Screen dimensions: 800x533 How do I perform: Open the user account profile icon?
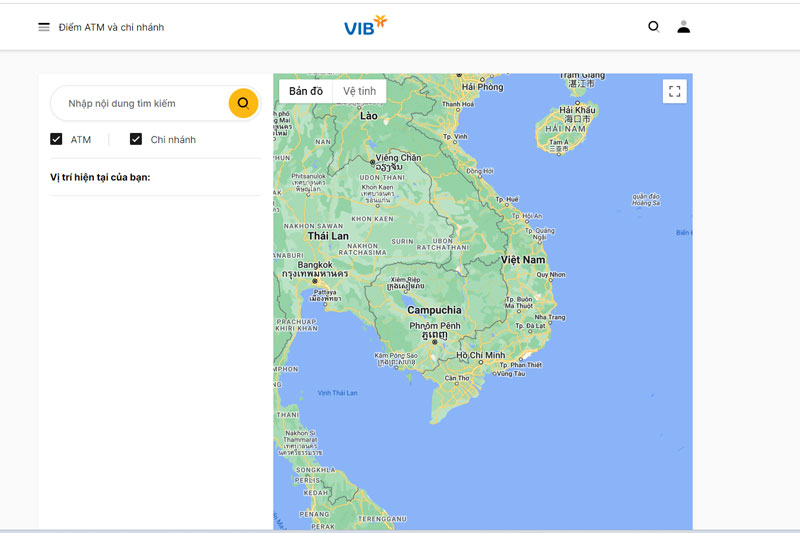684,27
